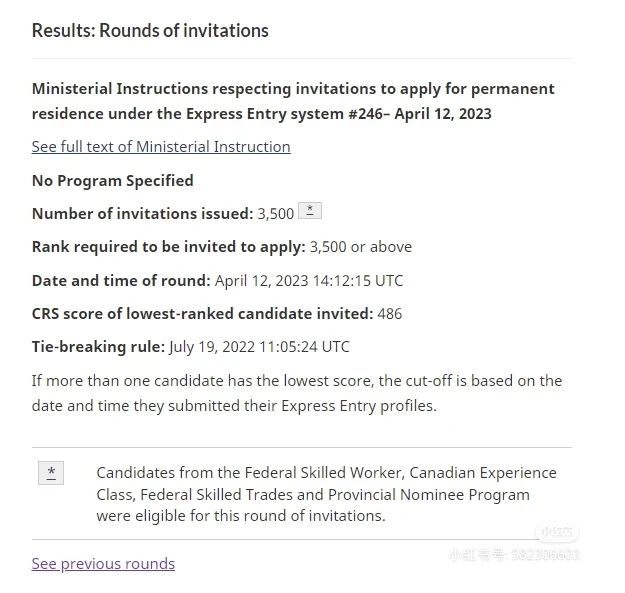Click the asterisk marker in footnote section
625x593 pixels.
[x=51, y=473]
